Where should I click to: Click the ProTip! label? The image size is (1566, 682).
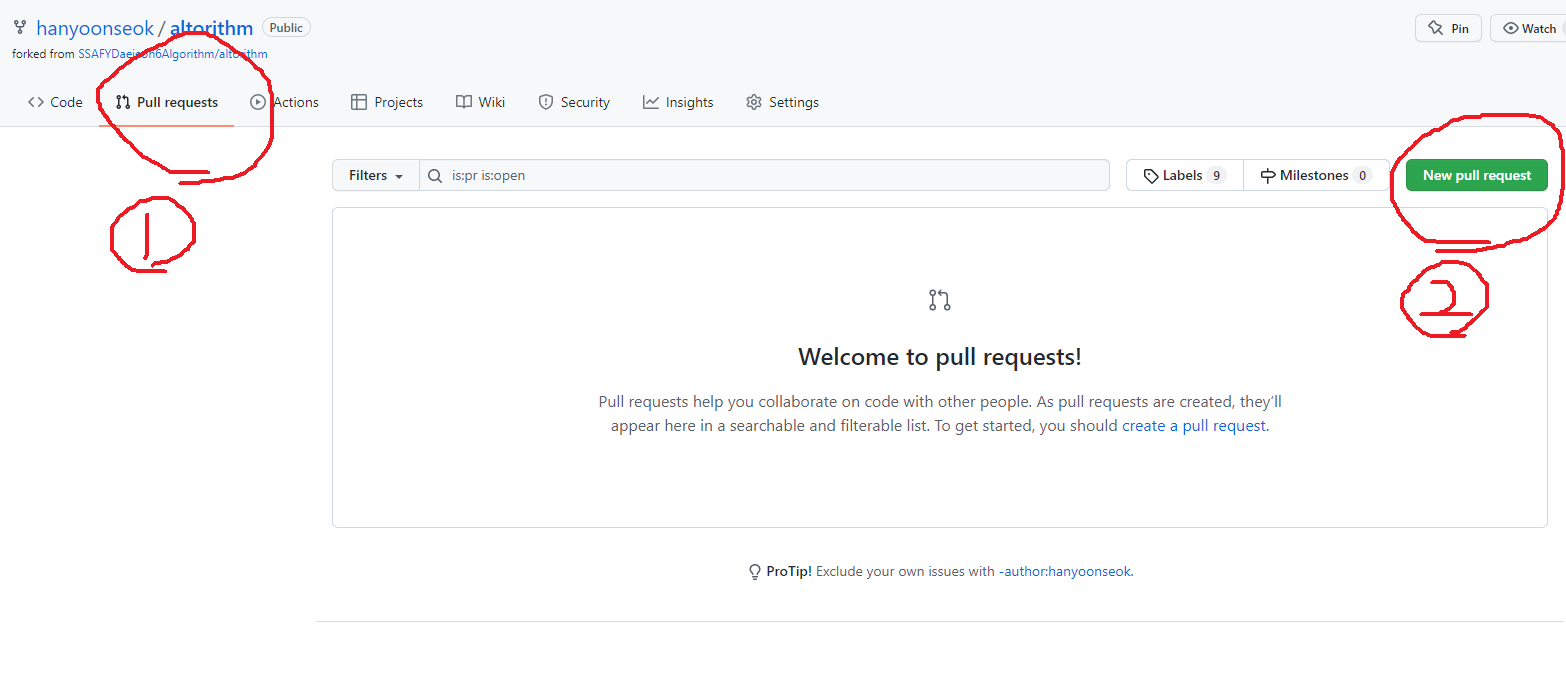pos(789,572)
